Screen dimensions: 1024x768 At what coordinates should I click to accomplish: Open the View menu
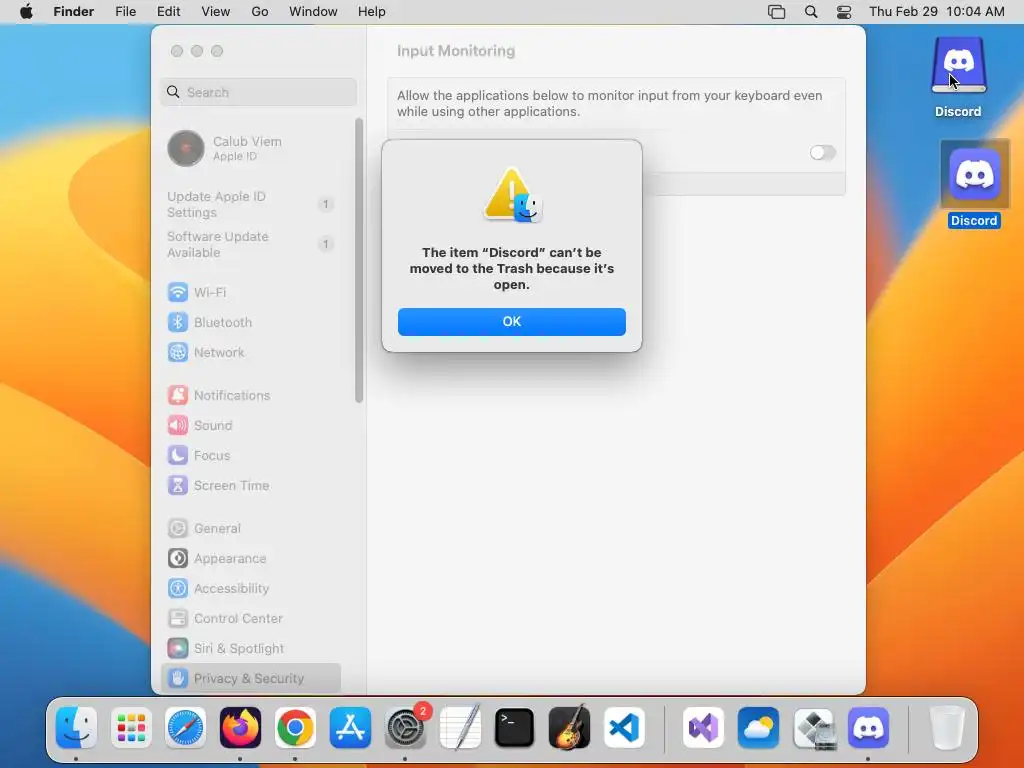(x=216, y=12)
